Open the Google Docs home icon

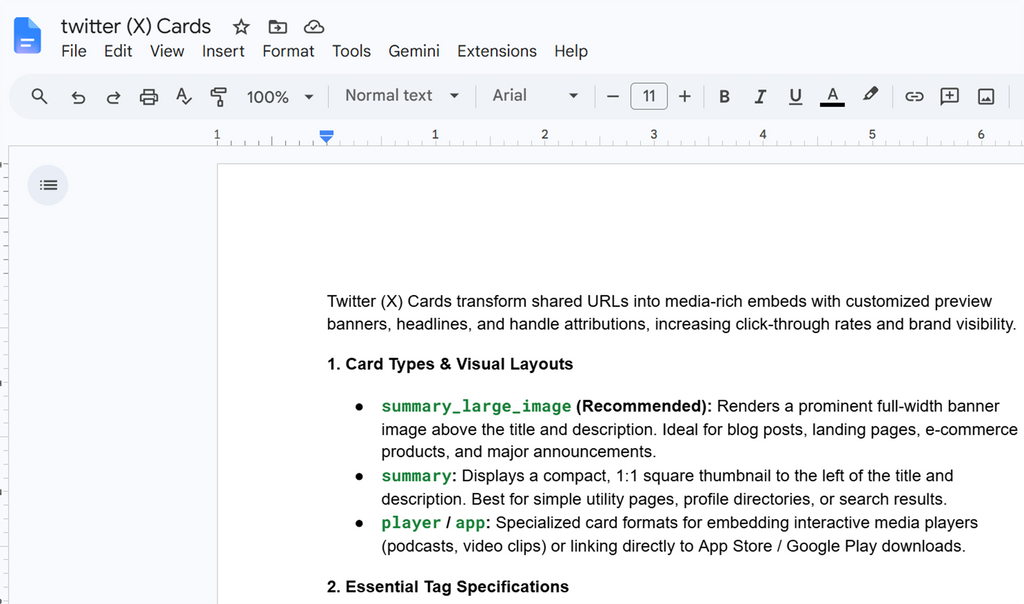tap(27, 36)
